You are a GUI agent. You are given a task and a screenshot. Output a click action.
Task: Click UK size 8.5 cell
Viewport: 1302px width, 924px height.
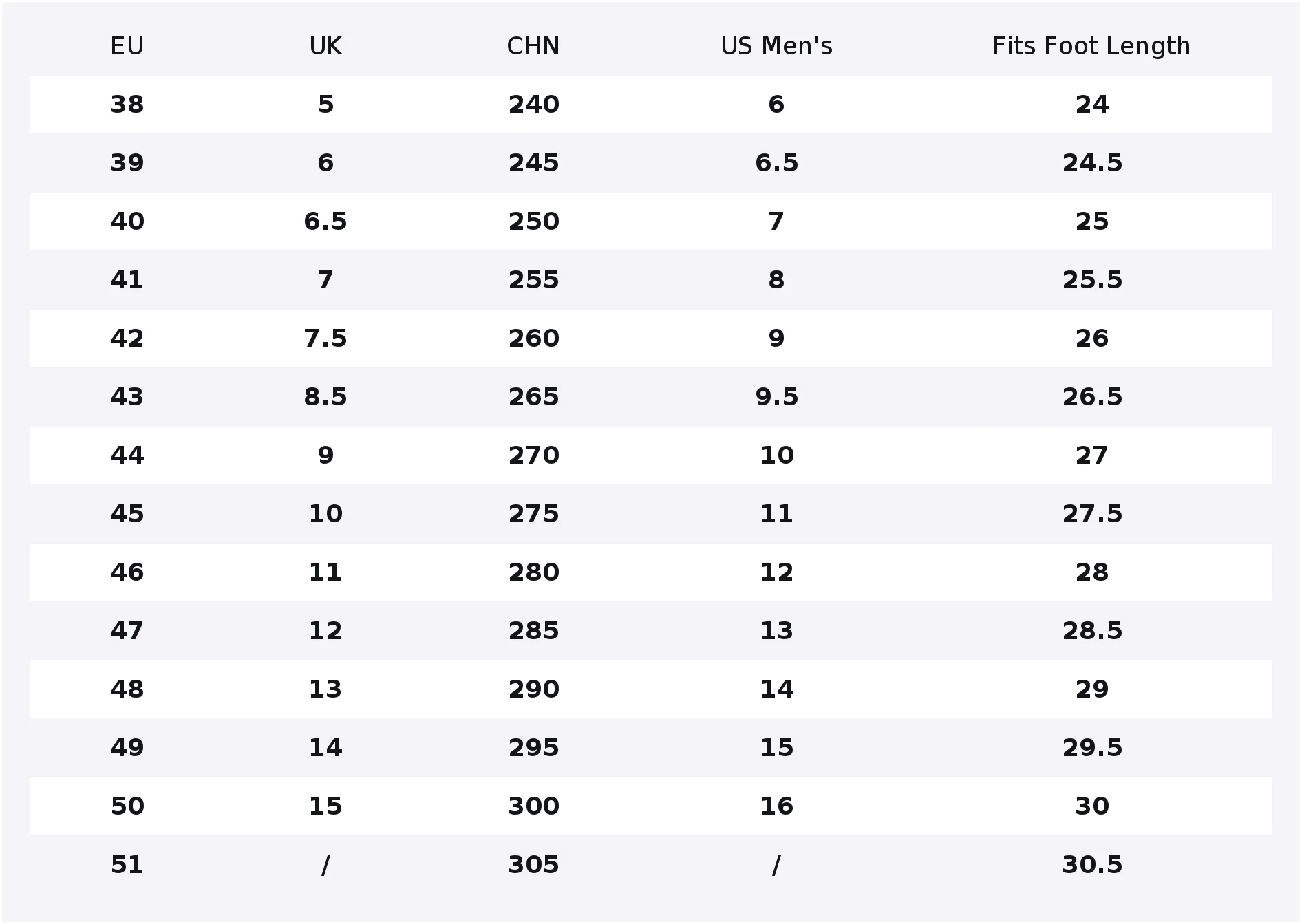(x=325, y=397)
